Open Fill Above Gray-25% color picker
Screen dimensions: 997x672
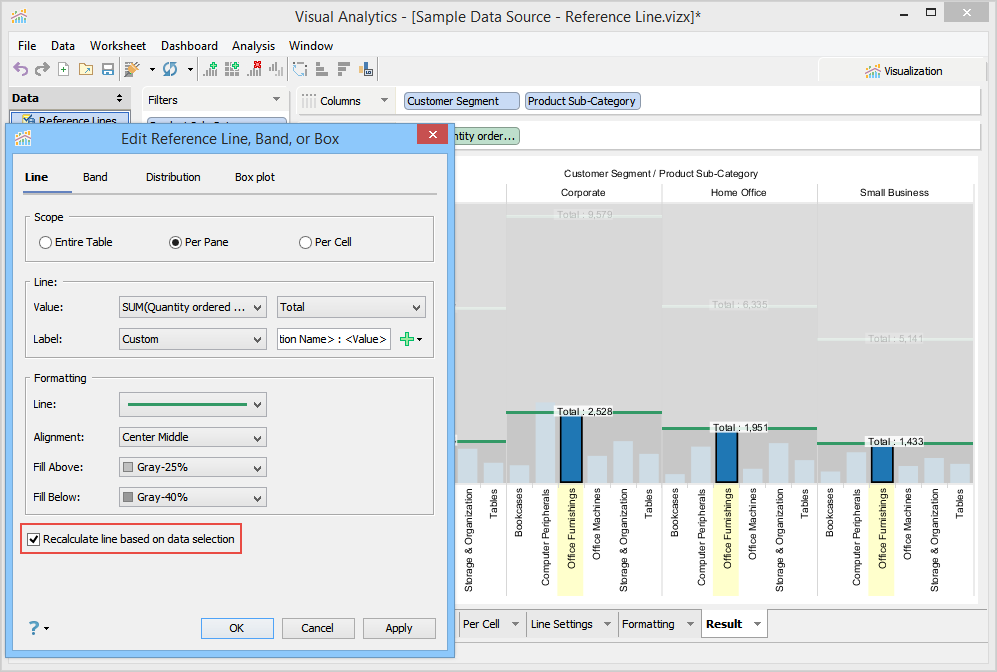click(192, 467)
